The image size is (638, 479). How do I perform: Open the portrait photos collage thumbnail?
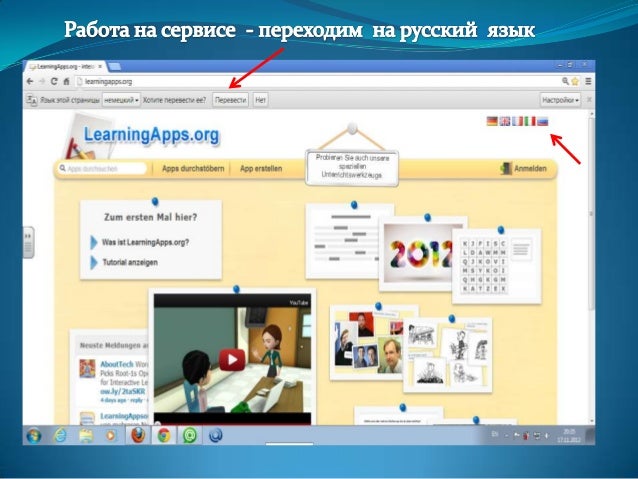367,342
